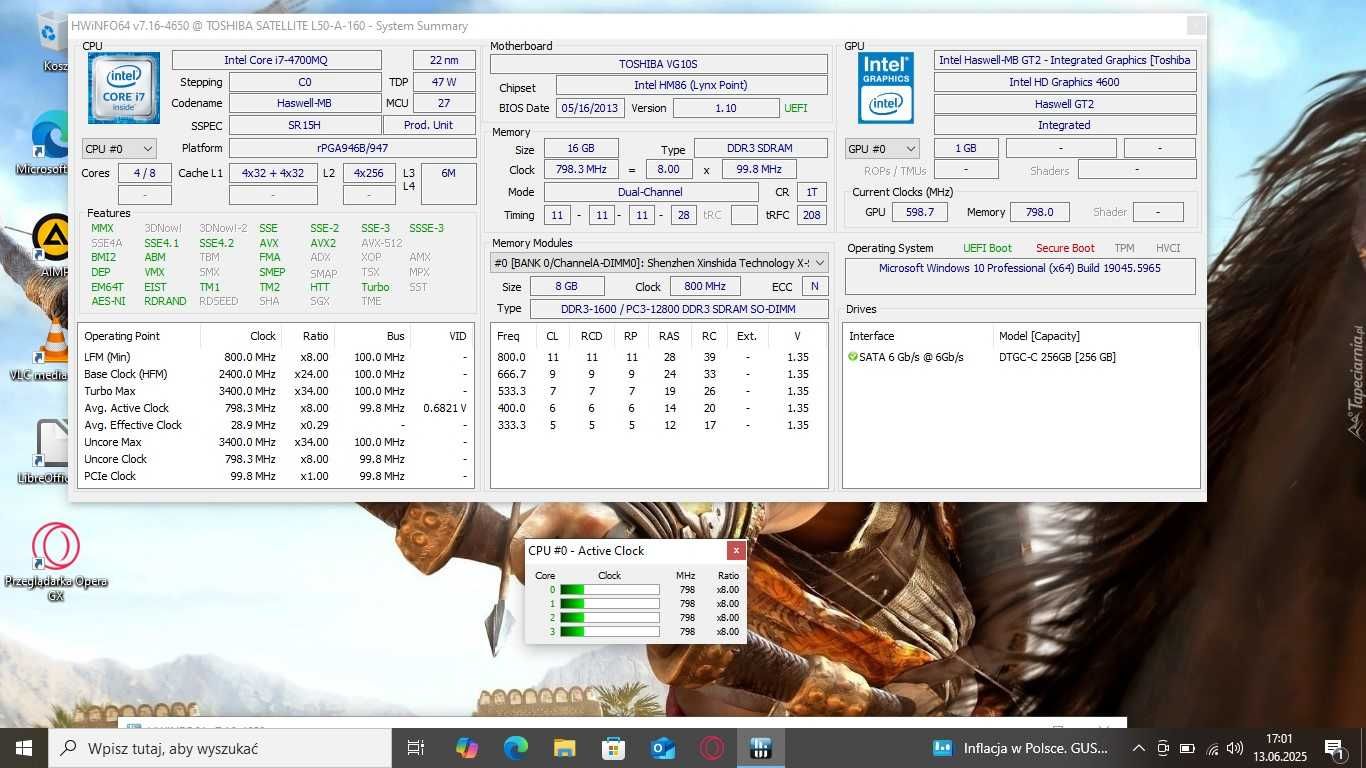Click the Secure Boot label

pos(1065,248)
